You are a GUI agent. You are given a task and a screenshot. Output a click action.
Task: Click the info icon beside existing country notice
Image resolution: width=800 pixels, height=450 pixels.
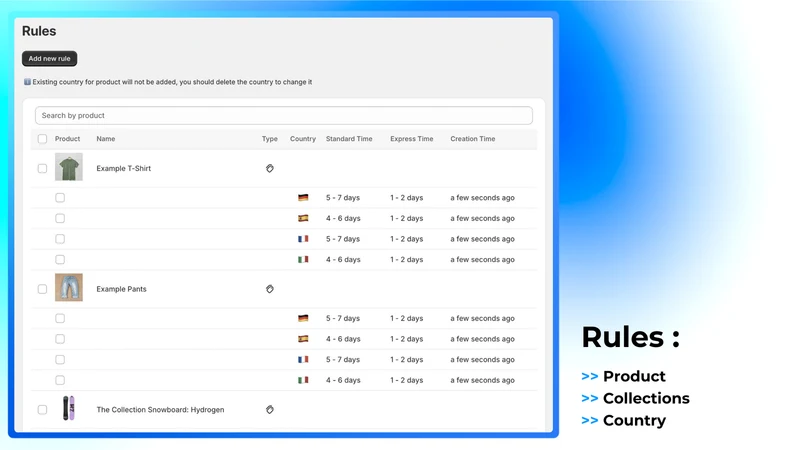tap(27, 82)
